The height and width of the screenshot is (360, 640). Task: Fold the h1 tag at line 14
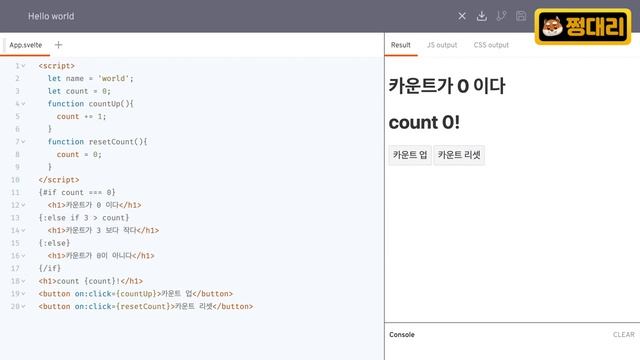point(24,230)
